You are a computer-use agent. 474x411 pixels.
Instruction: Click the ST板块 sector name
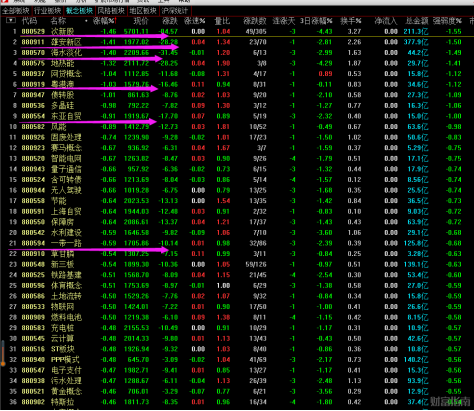(63, 349)
